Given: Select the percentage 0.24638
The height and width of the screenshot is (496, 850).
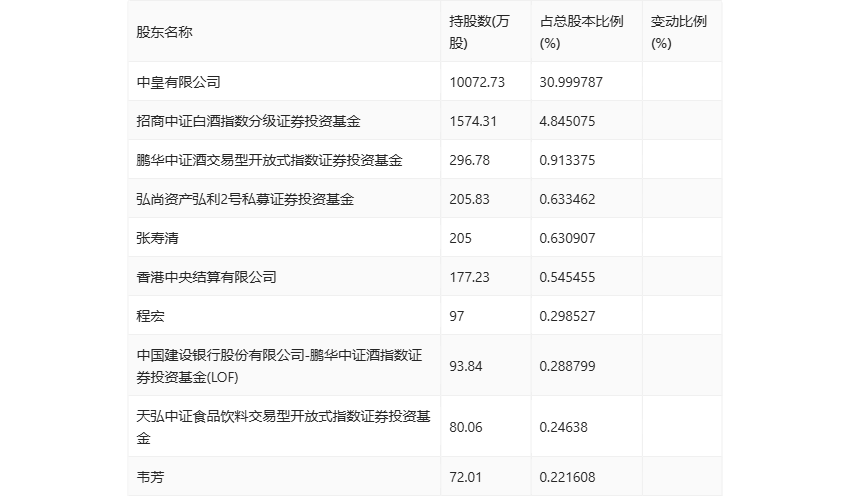Looking at the screenshot, I should pos(563,427).
